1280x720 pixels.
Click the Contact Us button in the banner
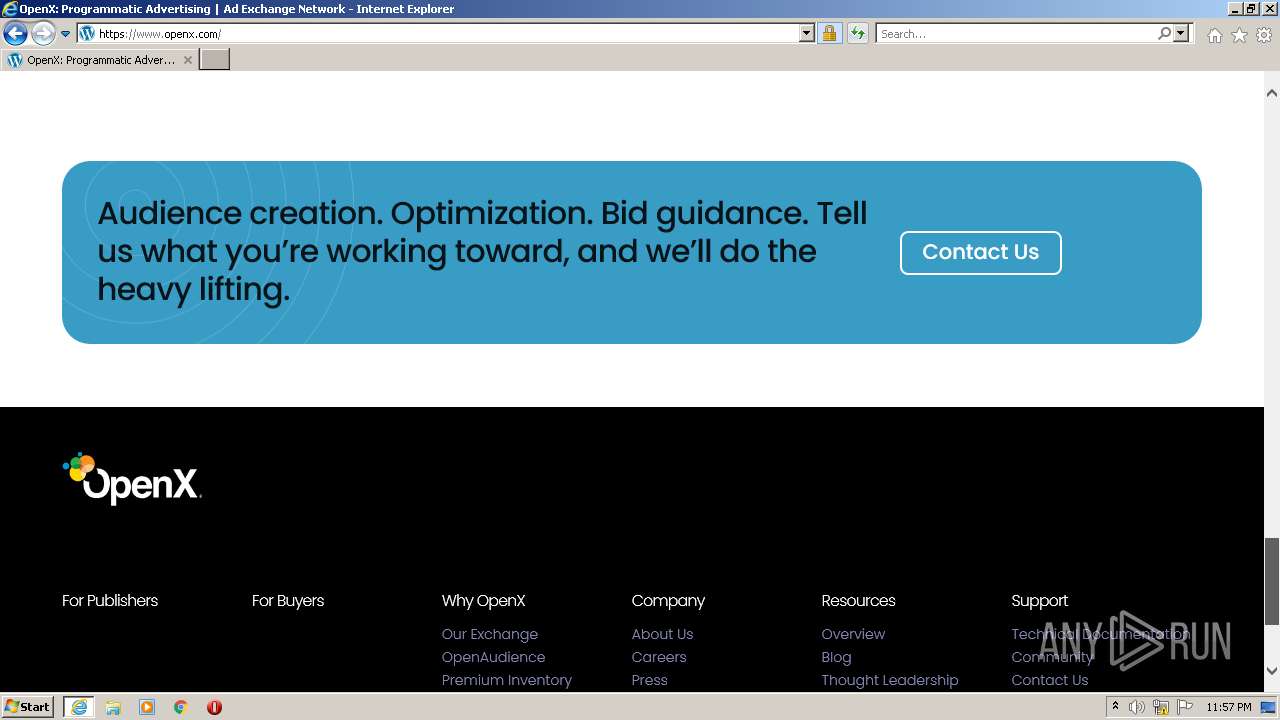coord(980,252)
